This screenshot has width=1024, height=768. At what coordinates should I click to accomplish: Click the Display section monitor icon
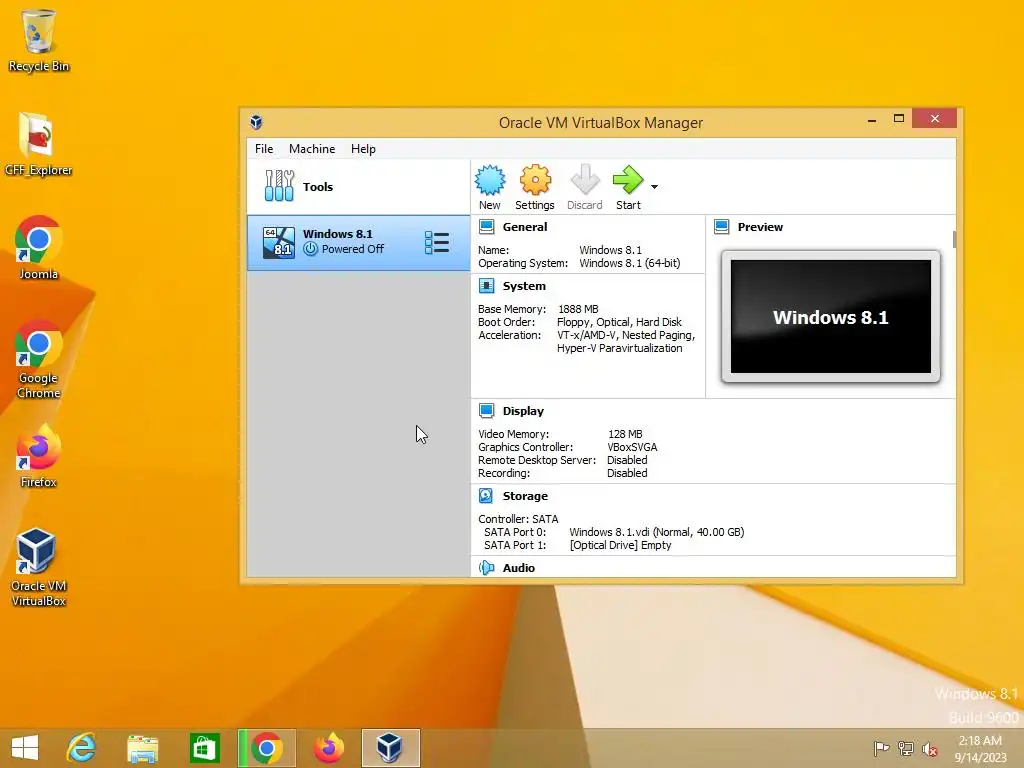click(487, 411)
